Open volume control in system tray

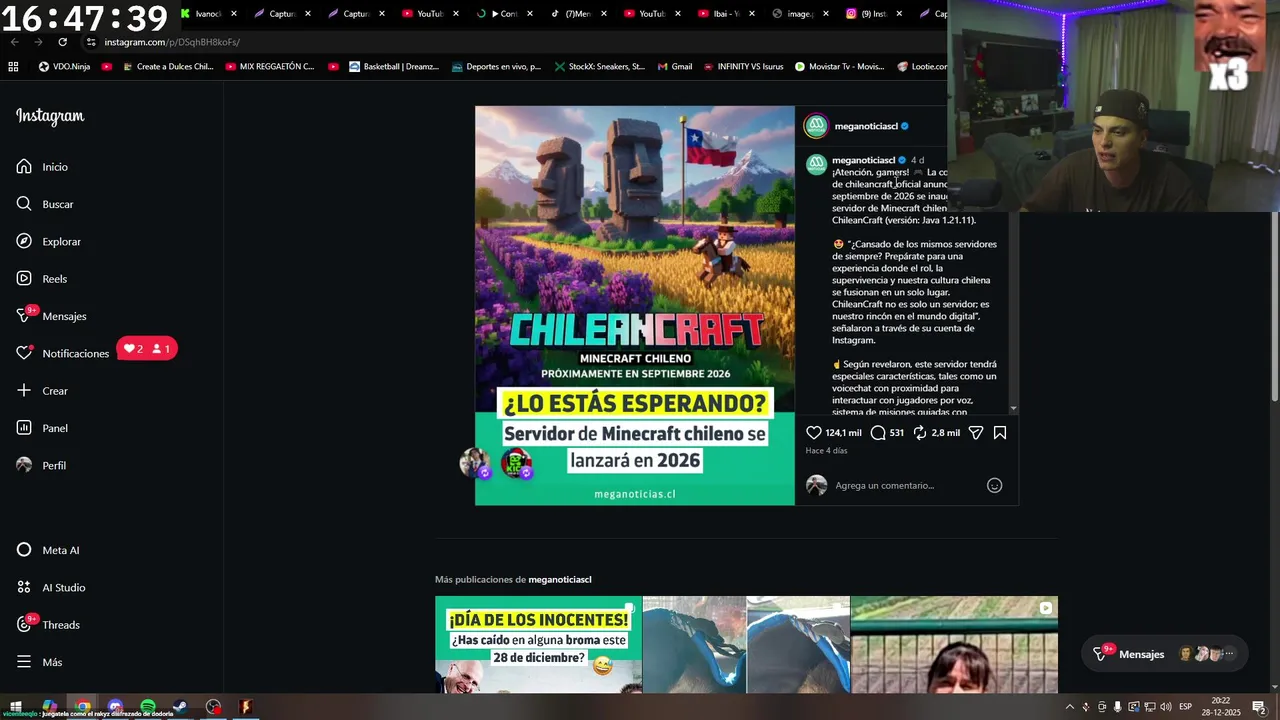tap(1165, 707)
